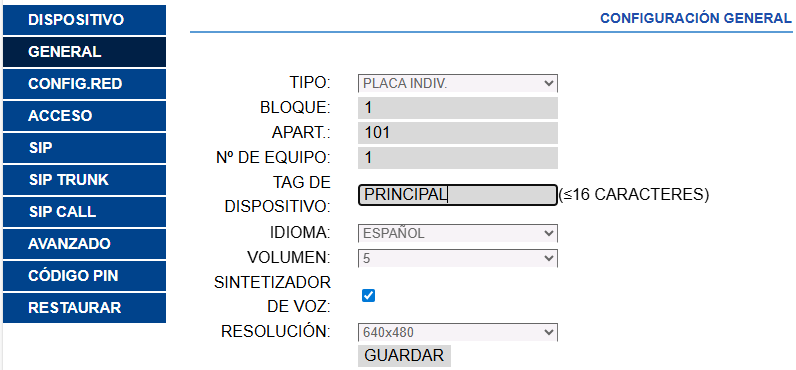Viewport: 796px width, 370px height.
Task: Navigate to SIP TRUNK page
Action: pos(84,180)
